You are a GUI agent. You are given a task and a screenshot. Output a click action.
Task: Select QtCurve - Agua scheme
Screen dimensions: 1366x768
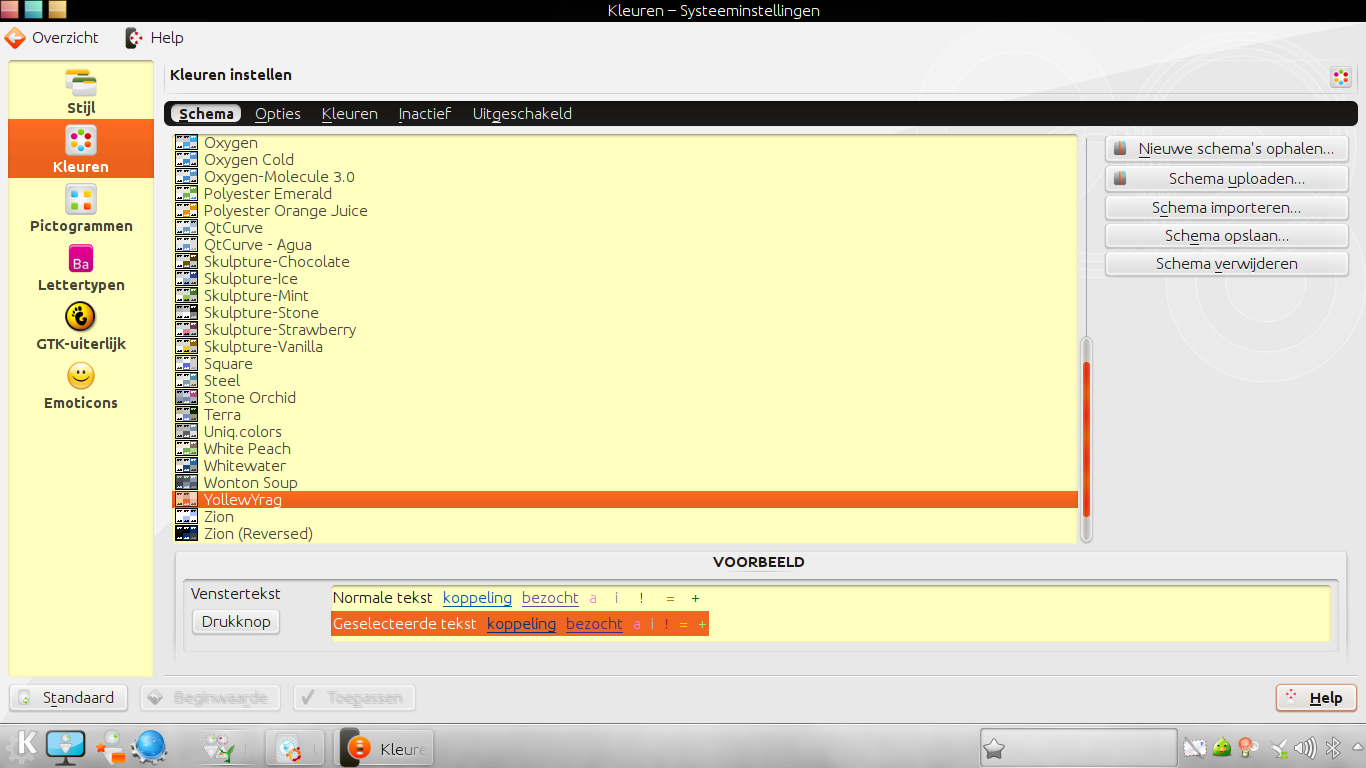point(625,245)
